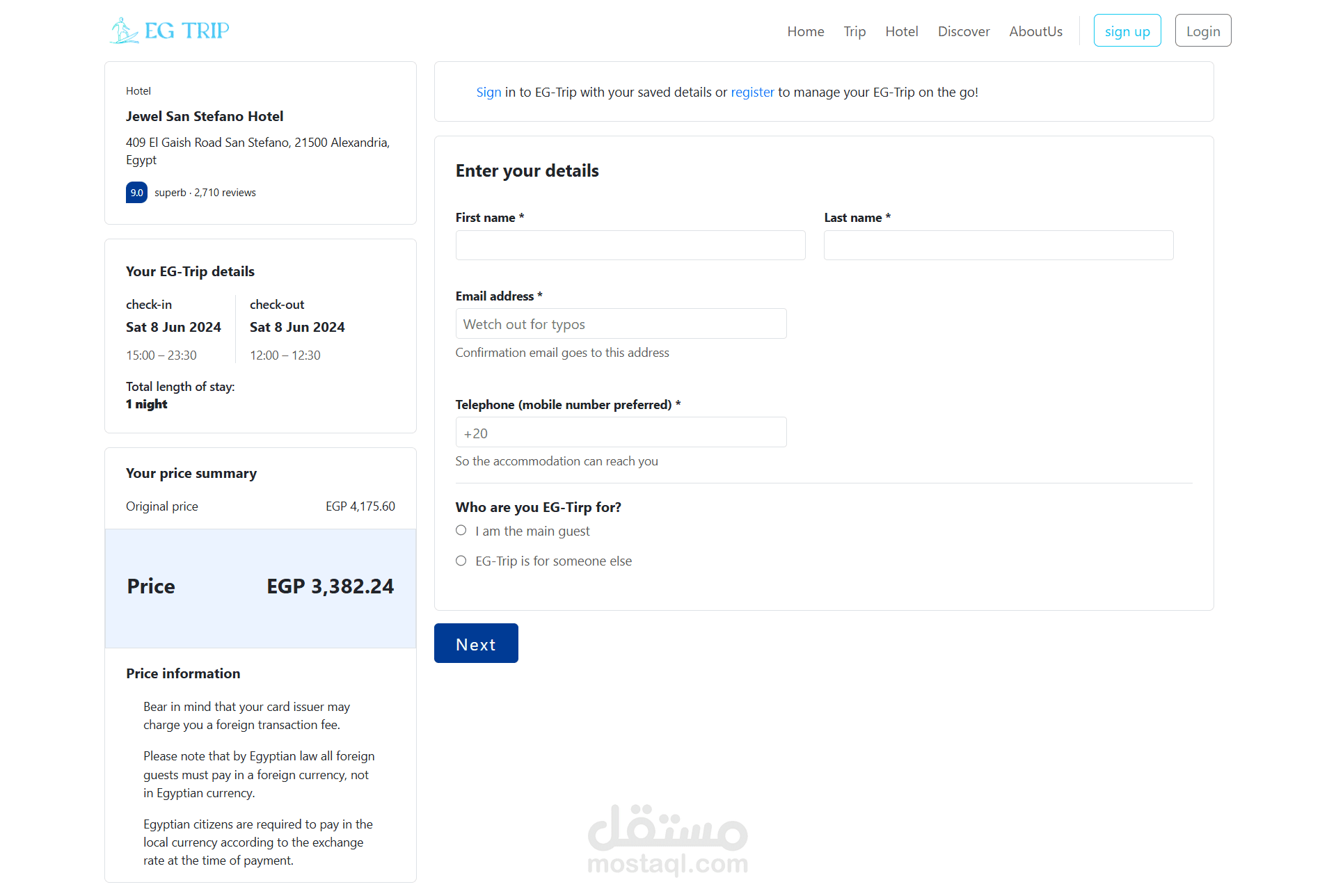Click the EG TRIP surfer logo icon
The image size is (1336, 896).
click(124, 31)
